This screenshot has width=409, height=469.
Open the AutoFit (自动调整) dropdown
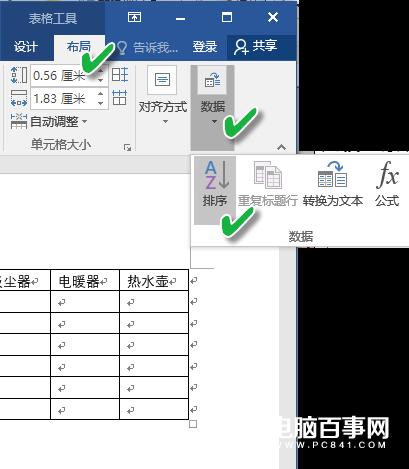[x=49, y=122]
